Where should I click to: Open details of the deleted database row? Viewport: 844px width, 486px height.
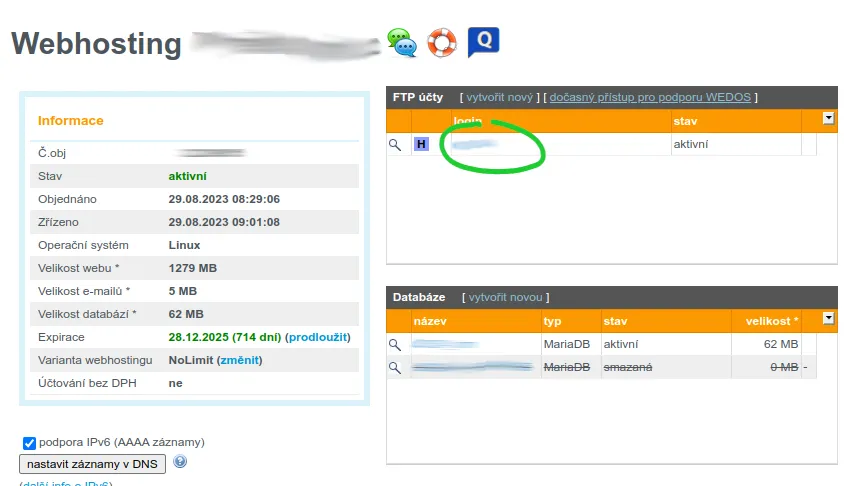click(x=395, y=368)
